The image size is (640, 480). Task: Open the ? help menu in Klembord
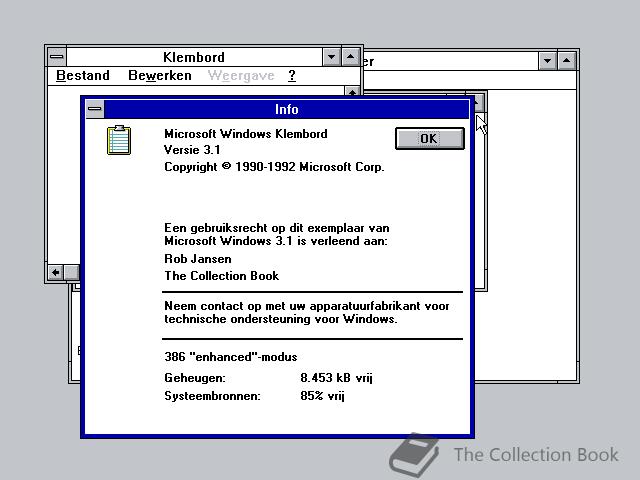[x=292, y=76]
